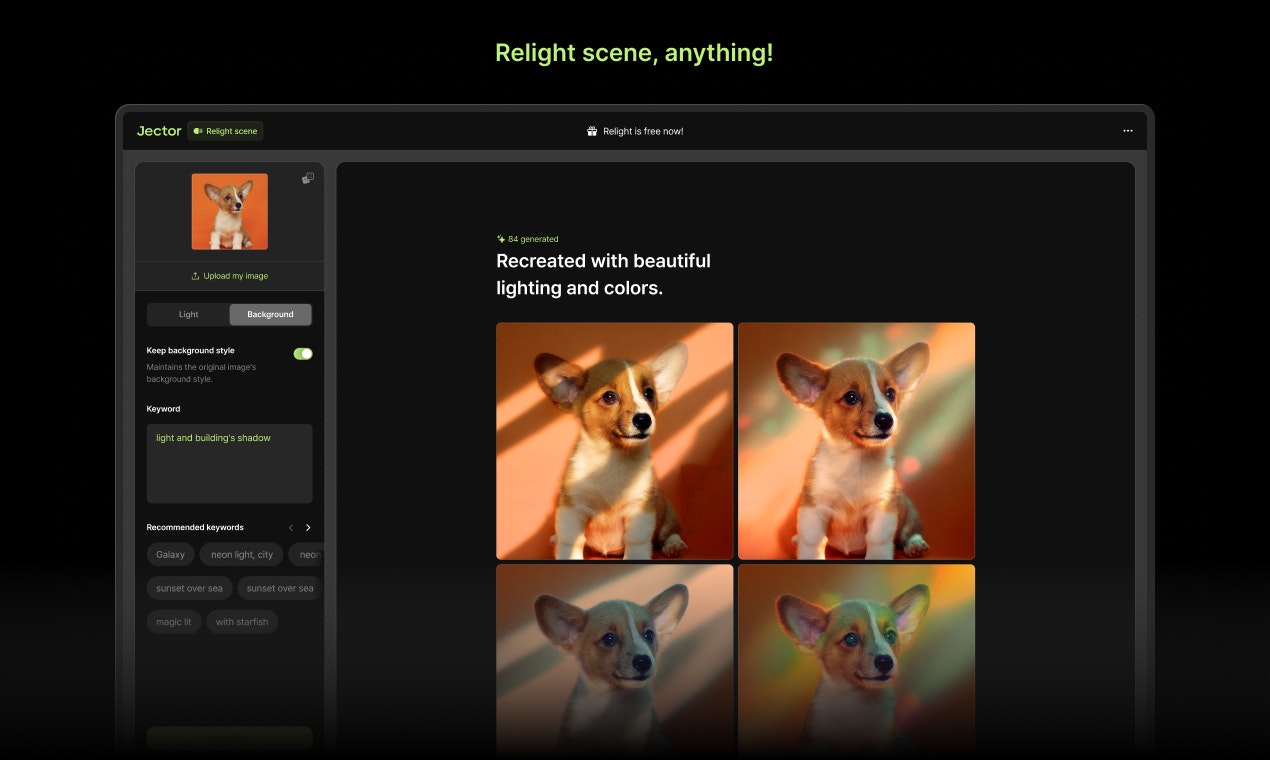Image resolution: width=1270 pixels, height=760 pixels.
Task: Switch to the Background tab
Action: [270, 314]
